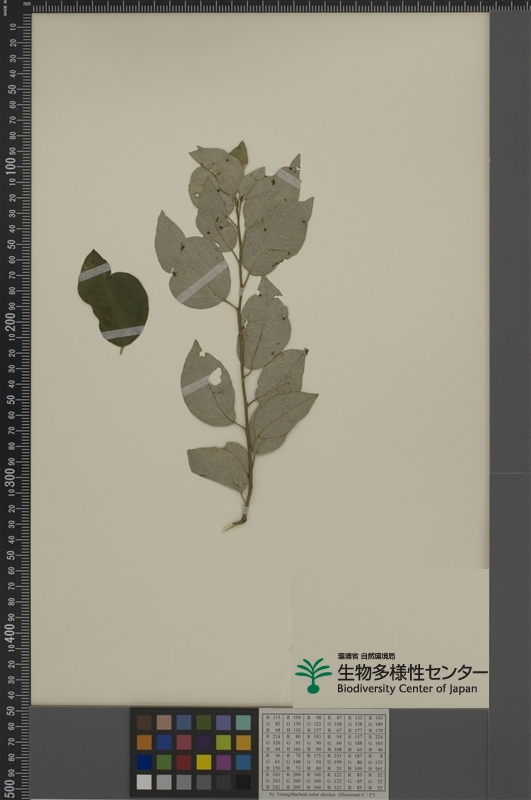Viewport: 531px width, 800px height.
Task: Click the yellow patch in the color checker
Action: pyautogui.click(x=204, y=762)
